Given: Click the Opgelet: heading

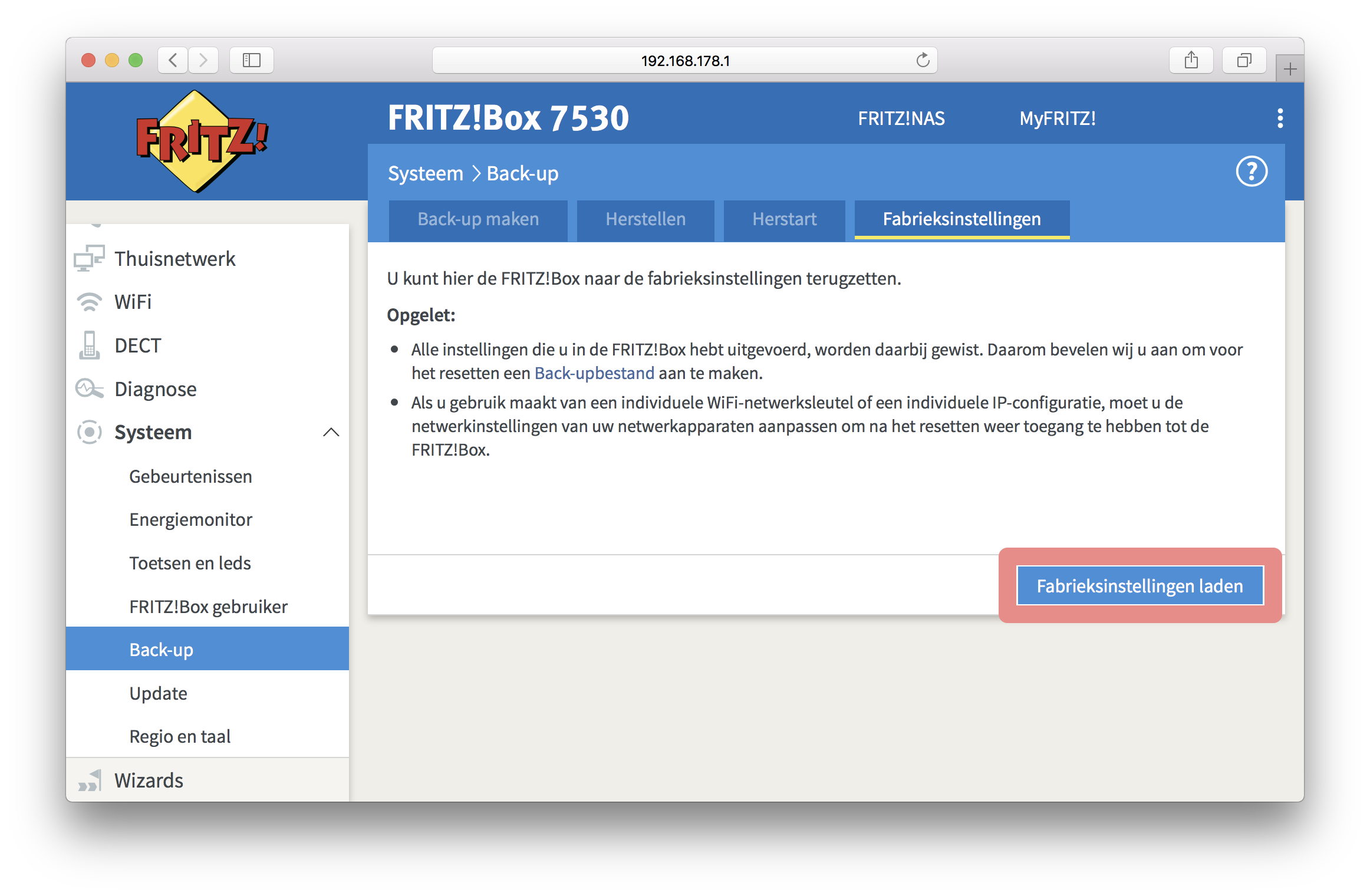Looking at the screenshot, I should 421,315.
